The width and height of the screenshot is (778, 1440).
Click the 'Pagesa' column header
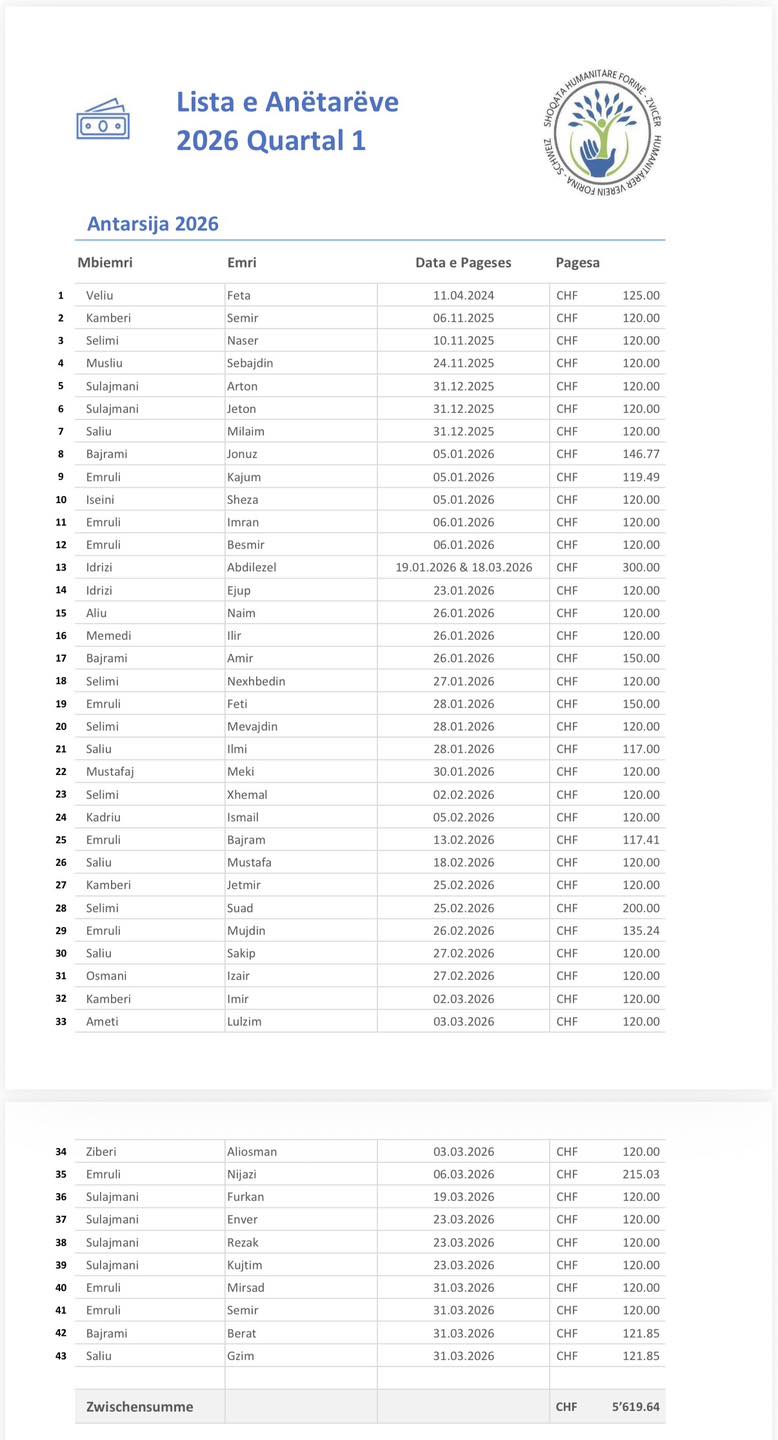(x=577, y=263)
